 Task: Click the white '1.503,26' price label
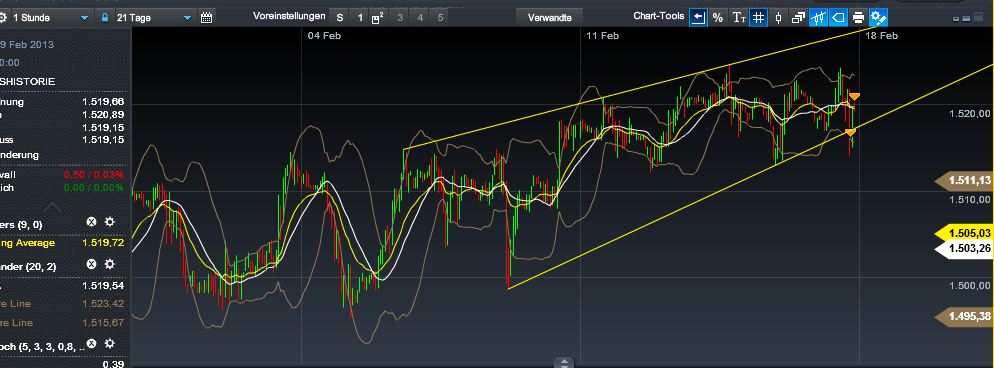pyautogui.click(x=964, y=248)
